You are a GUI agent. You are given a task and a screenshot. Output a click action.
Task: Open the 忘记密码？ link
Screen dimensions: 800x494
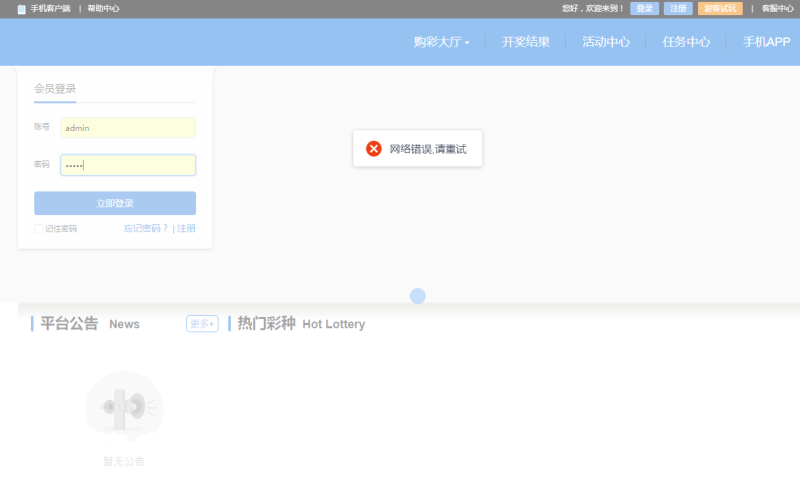click(x=146, y=229)
